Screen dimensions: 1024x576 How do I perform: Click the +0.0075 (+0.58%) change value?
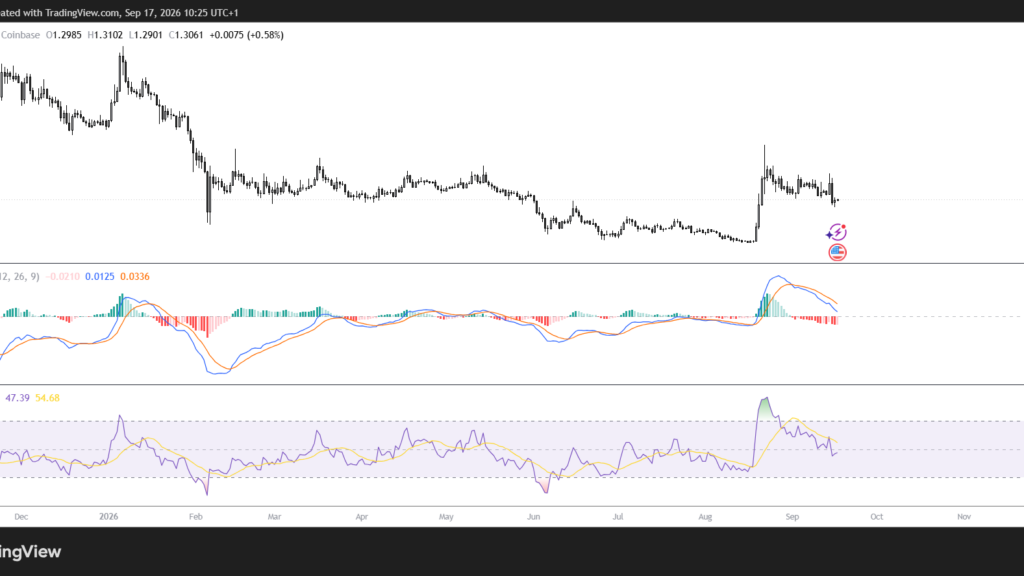coord(246,35)
